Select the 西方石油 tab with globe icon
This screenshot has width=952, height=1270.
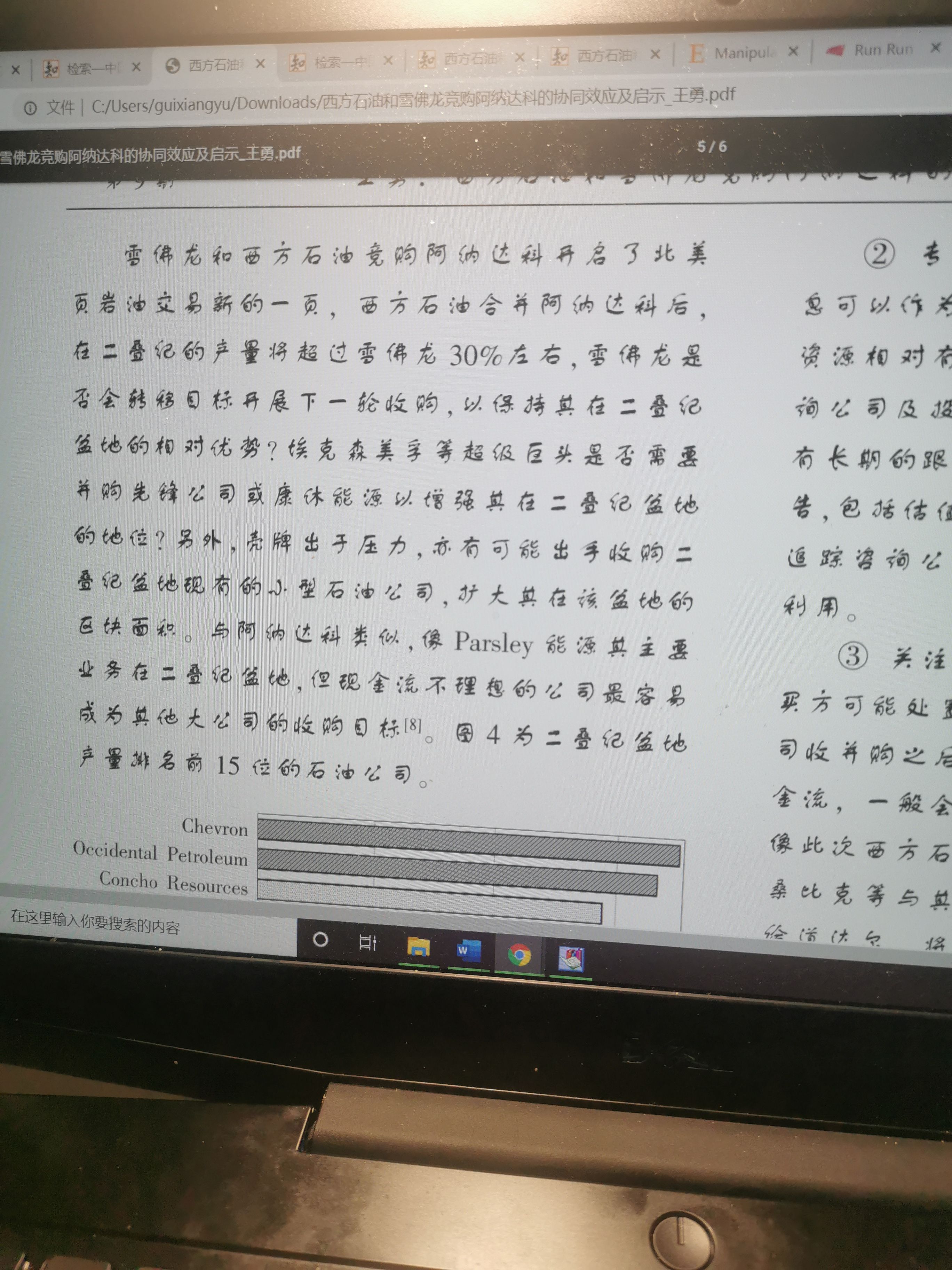215,65
